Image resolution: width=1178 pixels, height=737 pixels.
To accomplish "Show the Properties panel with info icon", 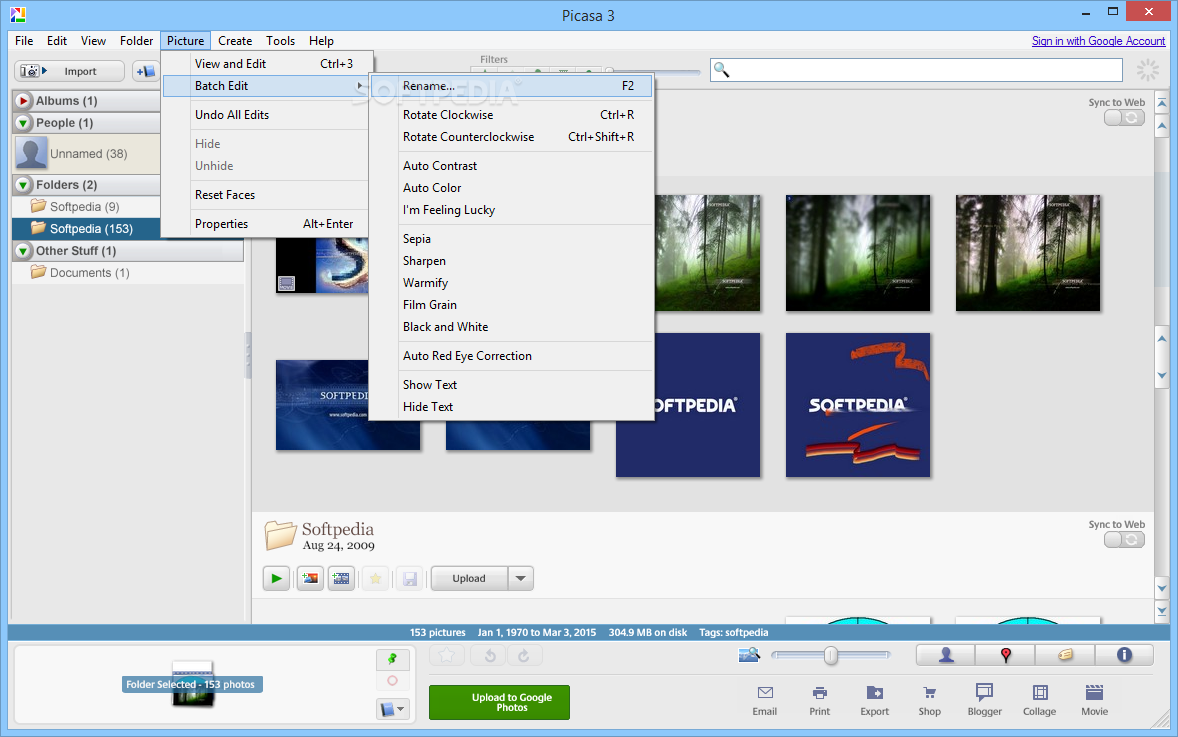I will coord(1124,655).
